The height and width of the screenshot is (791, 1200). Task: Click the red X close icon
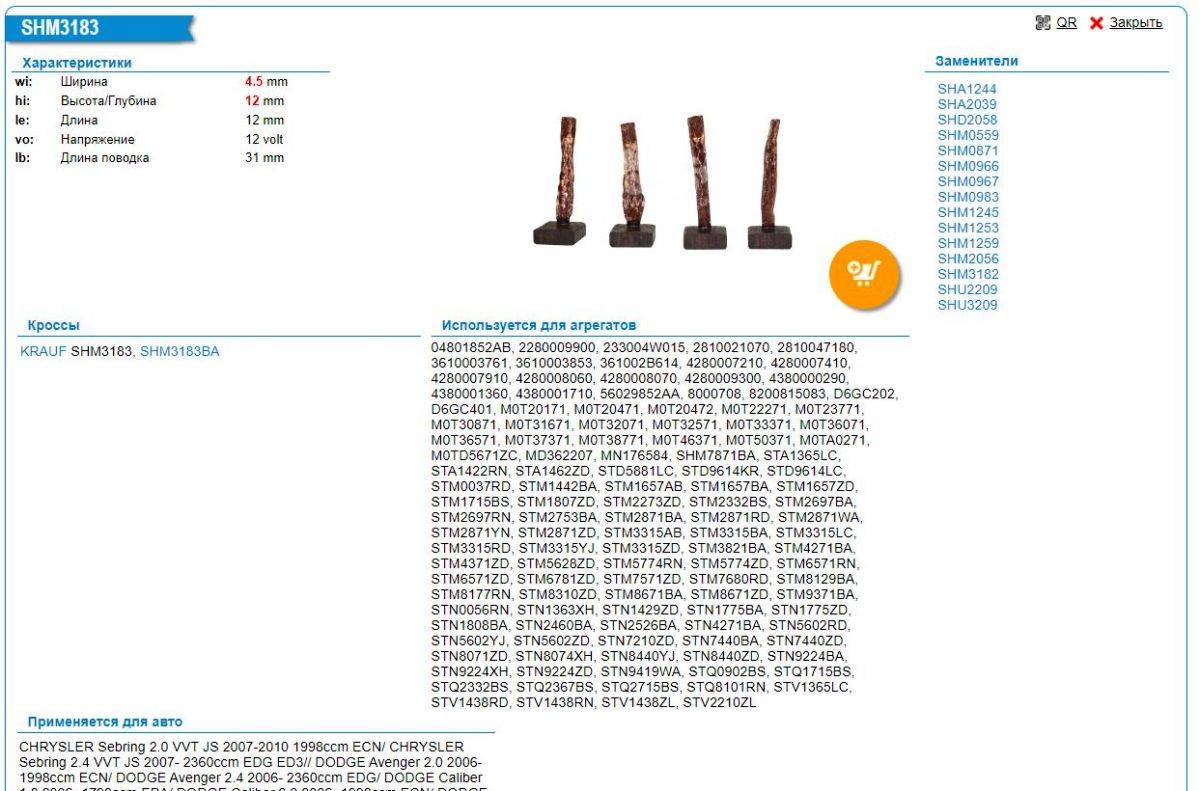[x=1096, y=23]
